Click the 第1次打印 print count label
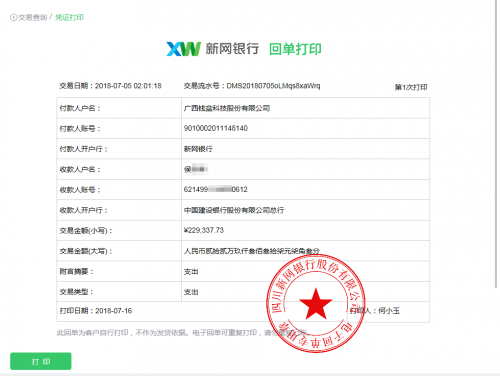500x376 pixels. [x=411, y=87]
